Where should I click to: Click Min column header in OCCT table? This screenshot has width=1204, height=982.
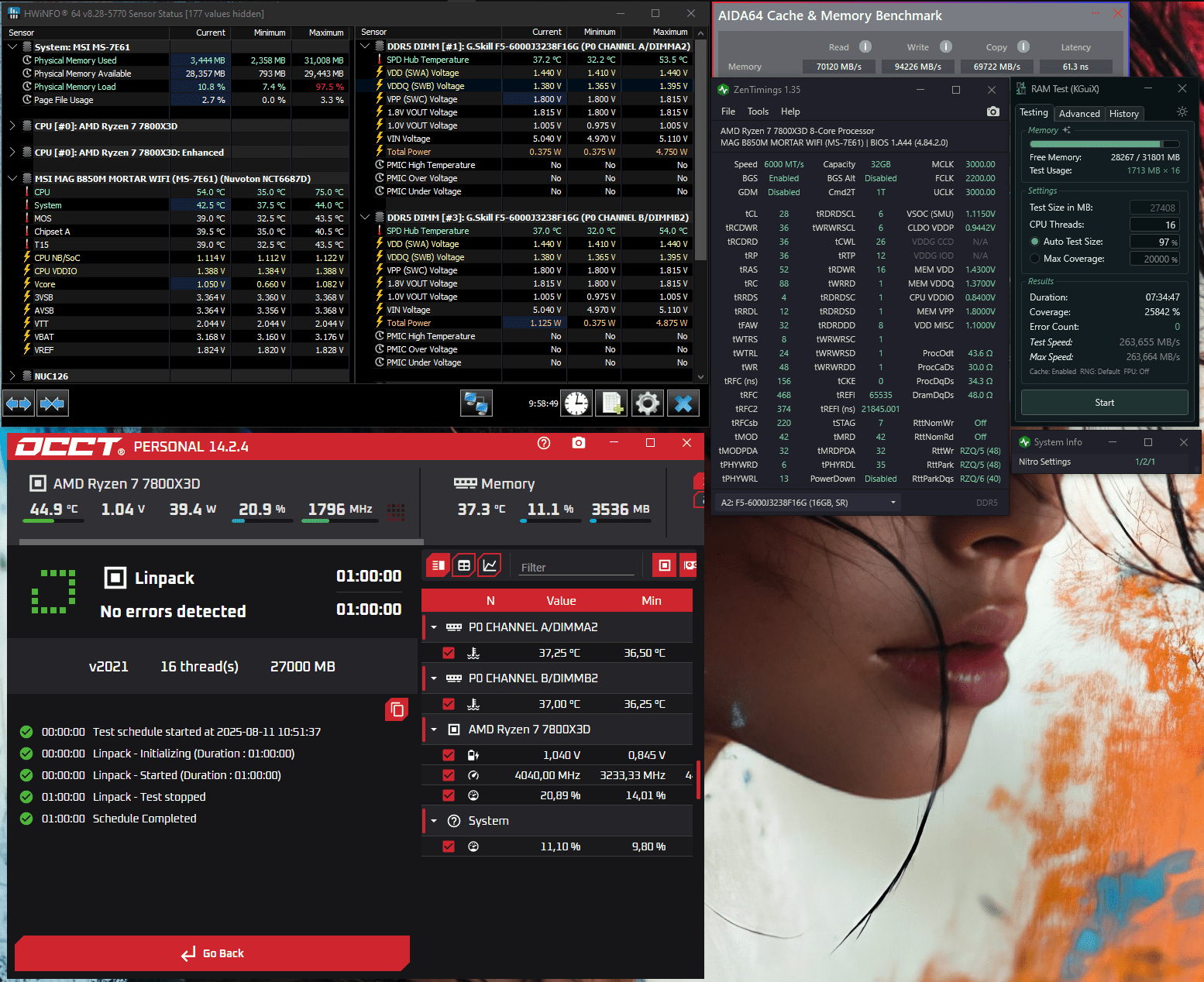[x=652, y=601]
